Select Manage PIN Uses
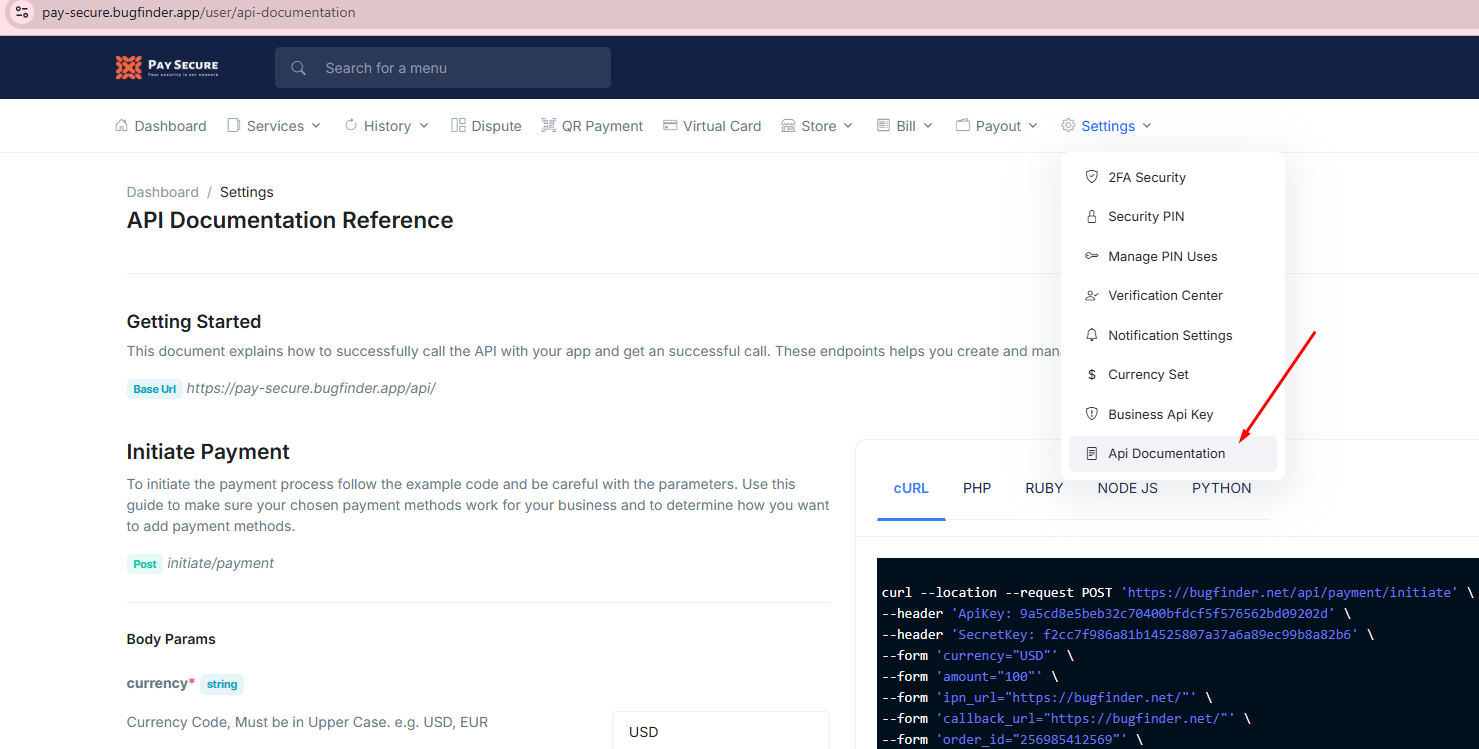The height and width of the screenshot is (749, 1479). click(1172, 256)
